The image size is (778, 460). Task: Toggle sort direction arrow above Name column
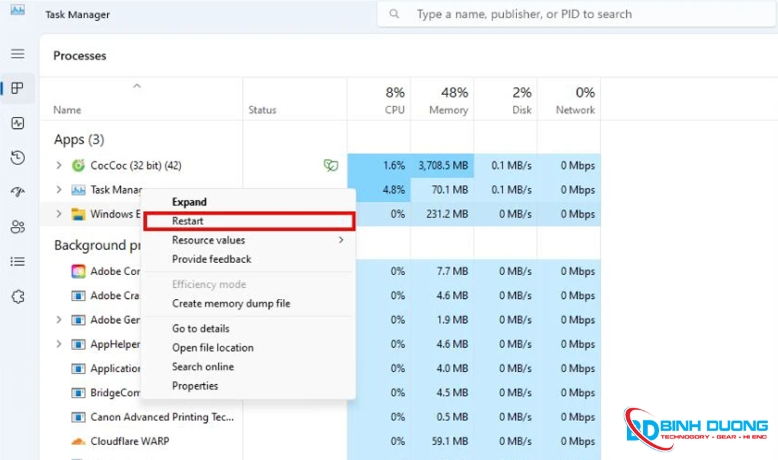click(x=137, y=86)
